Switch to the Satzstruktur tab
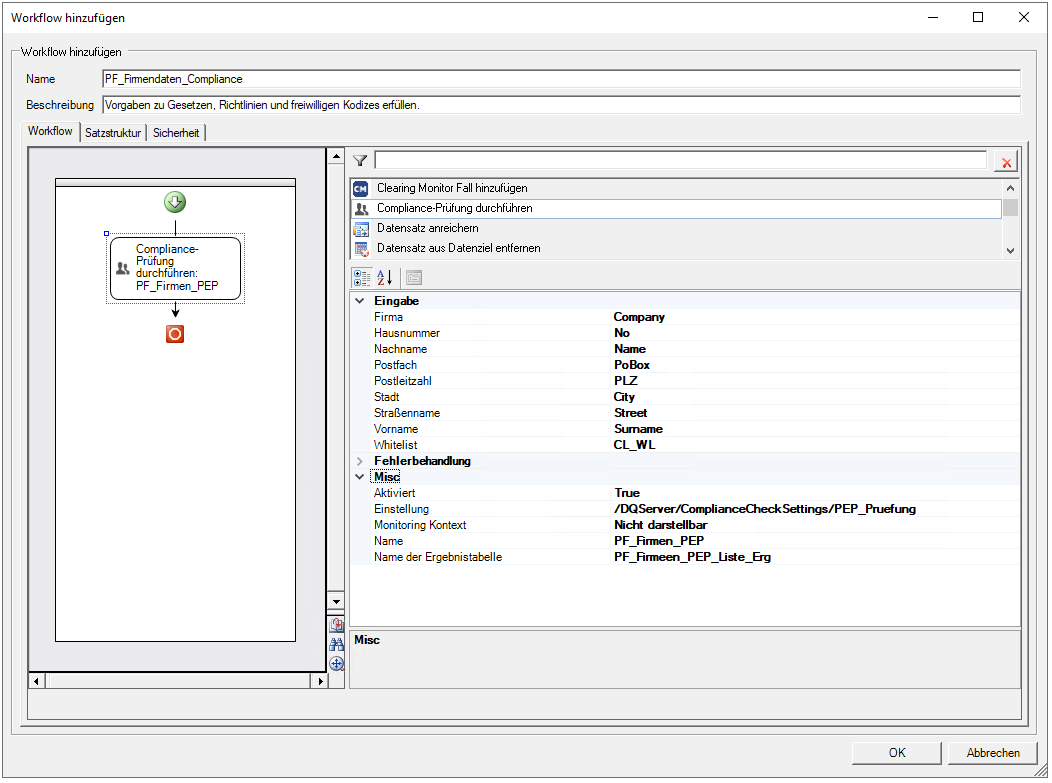The image size is (1052, 783). tap(113, 133)
